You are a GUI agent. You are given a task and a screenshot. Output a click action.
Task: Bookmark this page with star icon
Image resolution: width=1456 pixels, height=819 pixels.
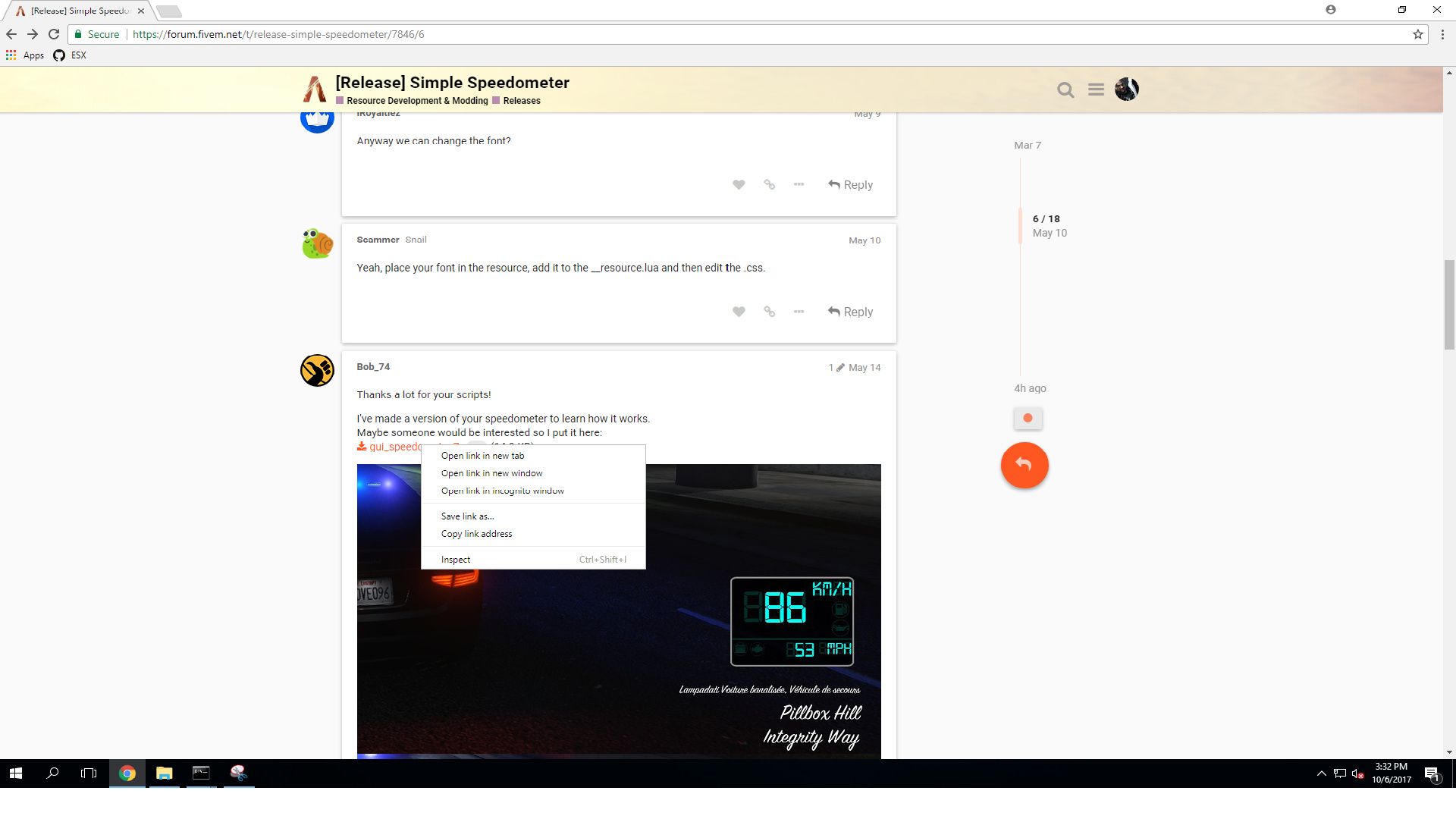pos(1417,34)
